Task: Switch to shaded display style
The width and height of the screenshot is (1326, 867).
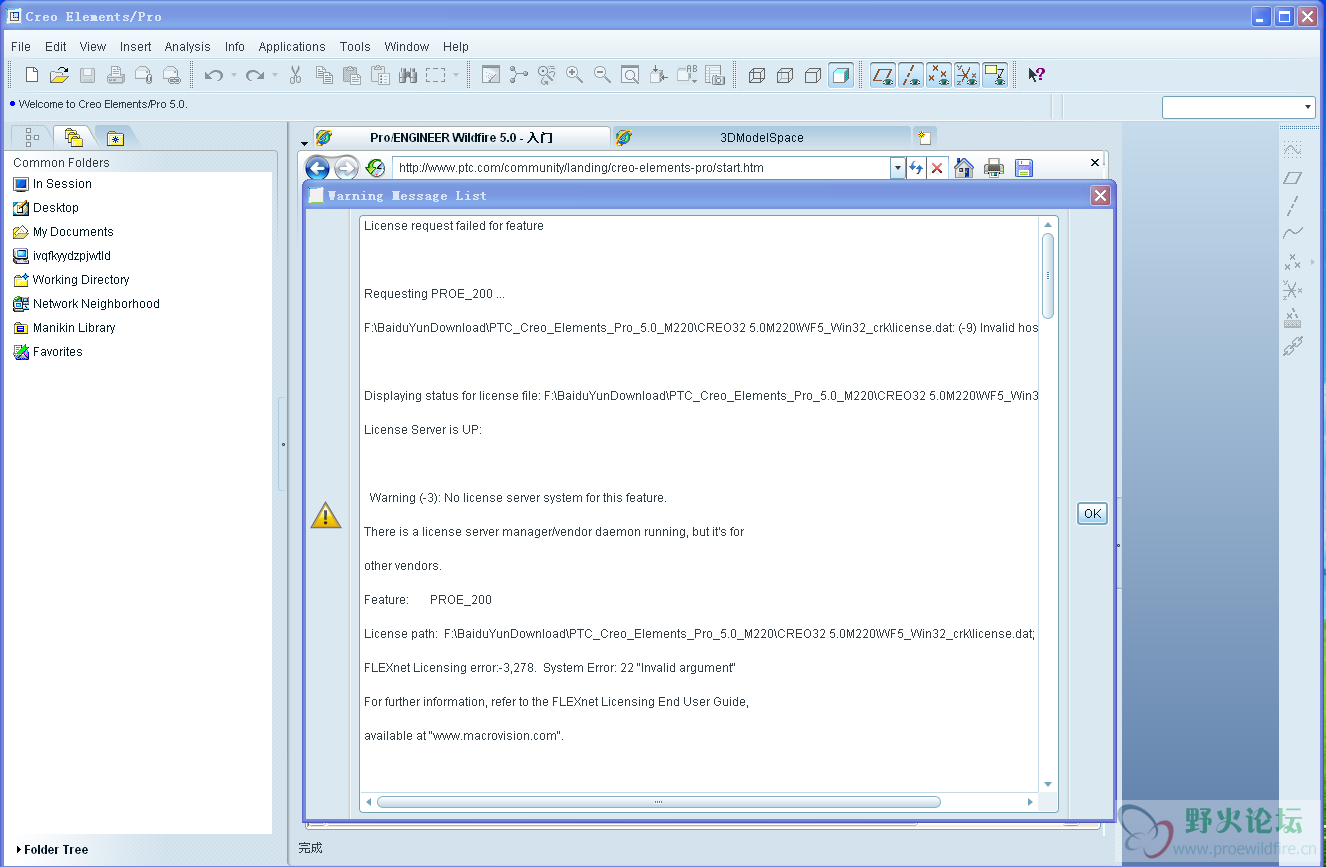Action: click(x=841, y=75)
